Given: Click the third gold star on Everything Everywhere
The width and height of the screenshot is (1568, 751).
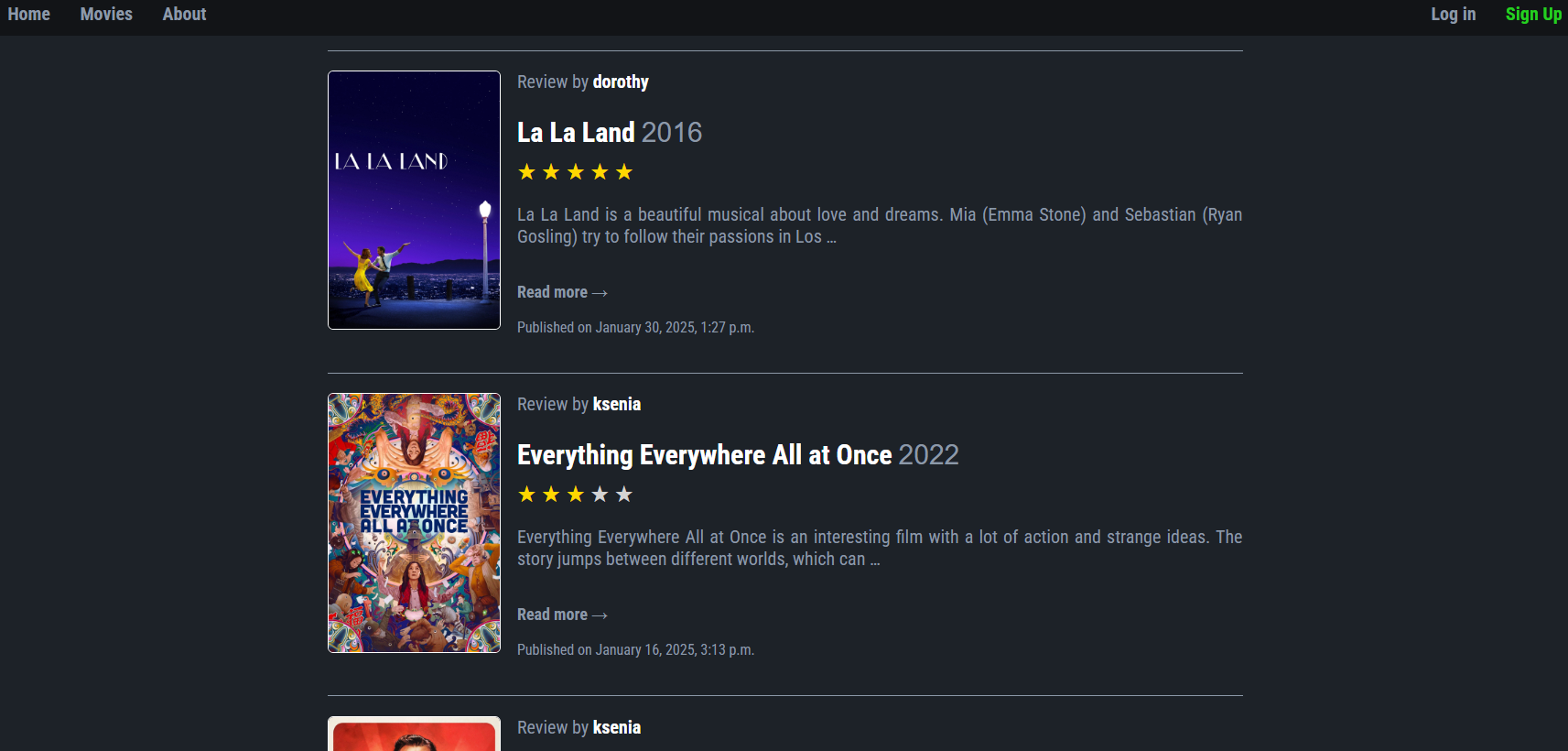Looking at the screenshot, I should (x=575, y=495).
